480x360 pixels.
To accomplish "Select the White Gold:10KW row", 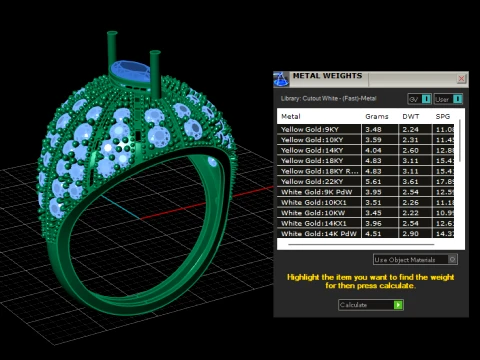I will tap(365, 213).
